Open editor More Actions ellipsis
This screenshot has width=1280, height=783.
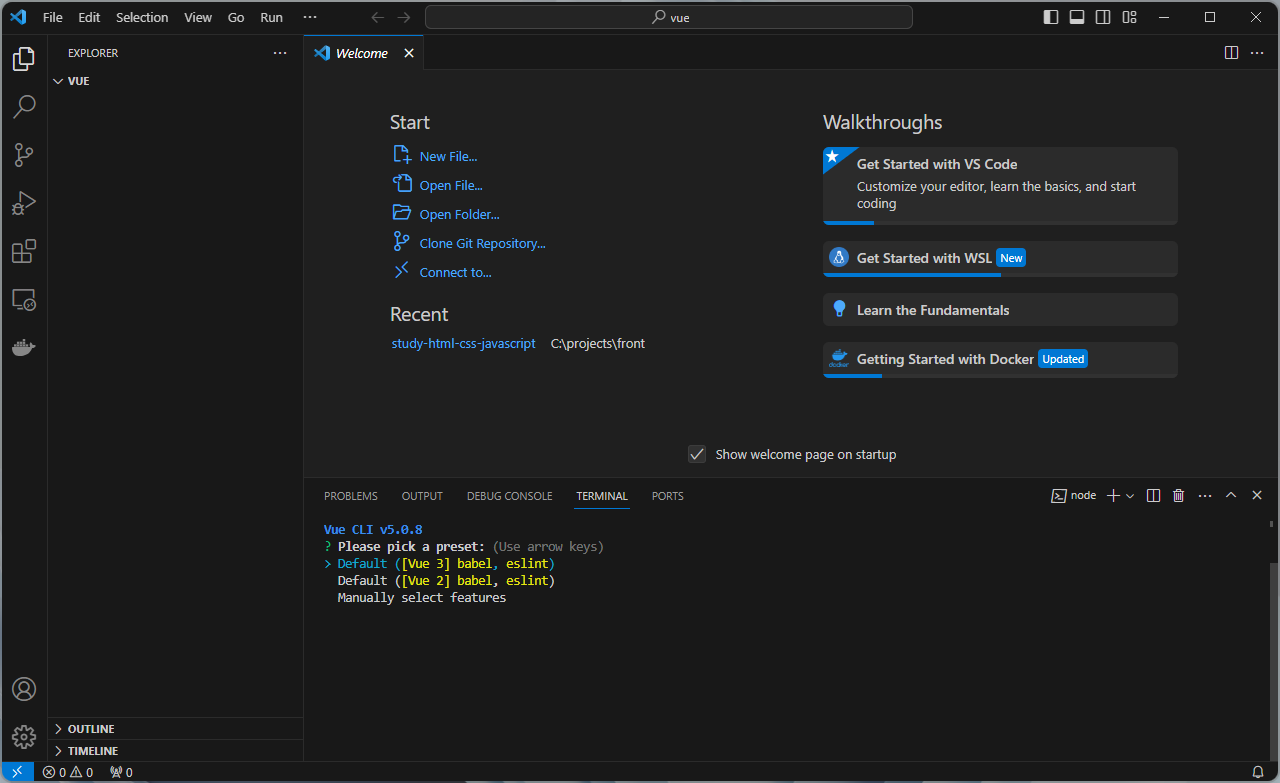point(1257,53)
